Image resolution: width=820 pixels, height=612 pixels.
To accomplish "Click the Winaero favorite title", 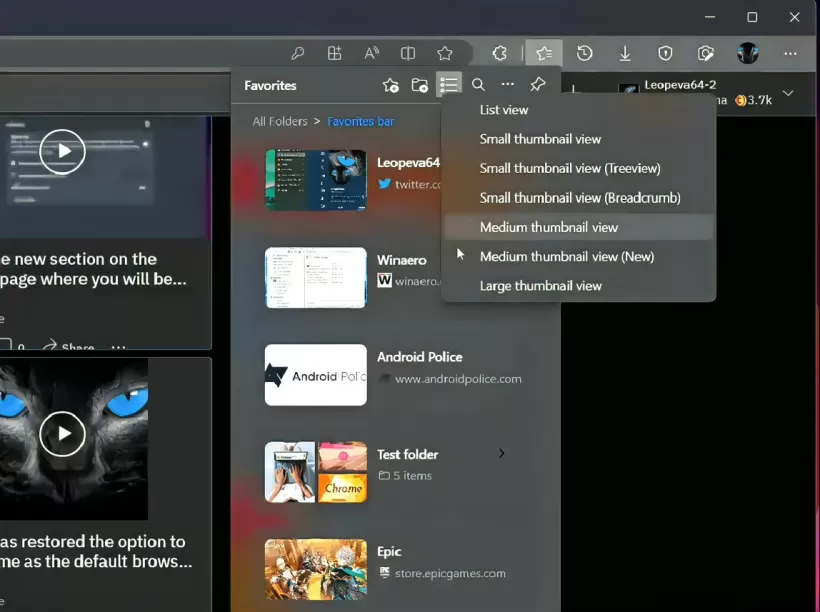I will click(x=402, y=260).
